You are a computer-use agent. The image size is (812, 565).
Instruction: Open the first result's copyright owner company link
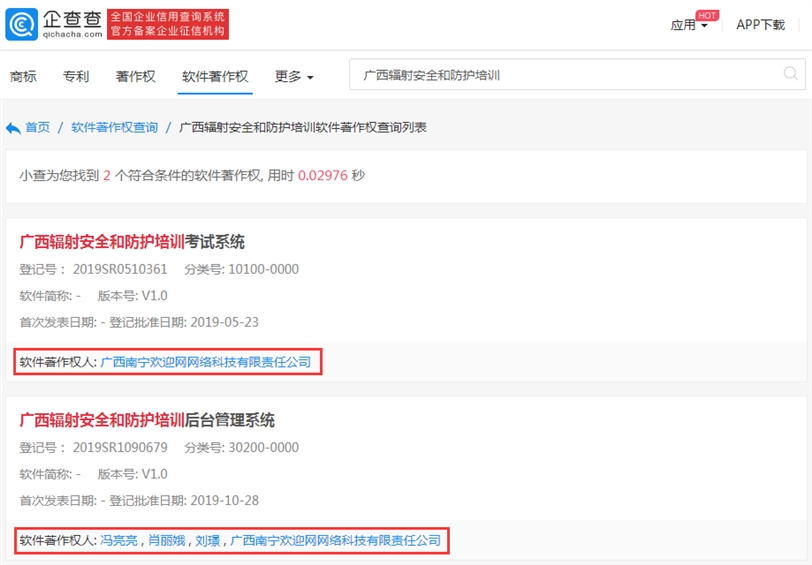[x=206, y=362]
